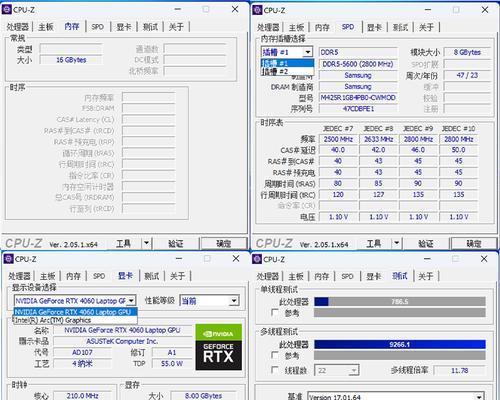Viewport: 500px width, 400px height.
Task: Minimize the benchmark CPU-Z window
Action: (427, 259)
